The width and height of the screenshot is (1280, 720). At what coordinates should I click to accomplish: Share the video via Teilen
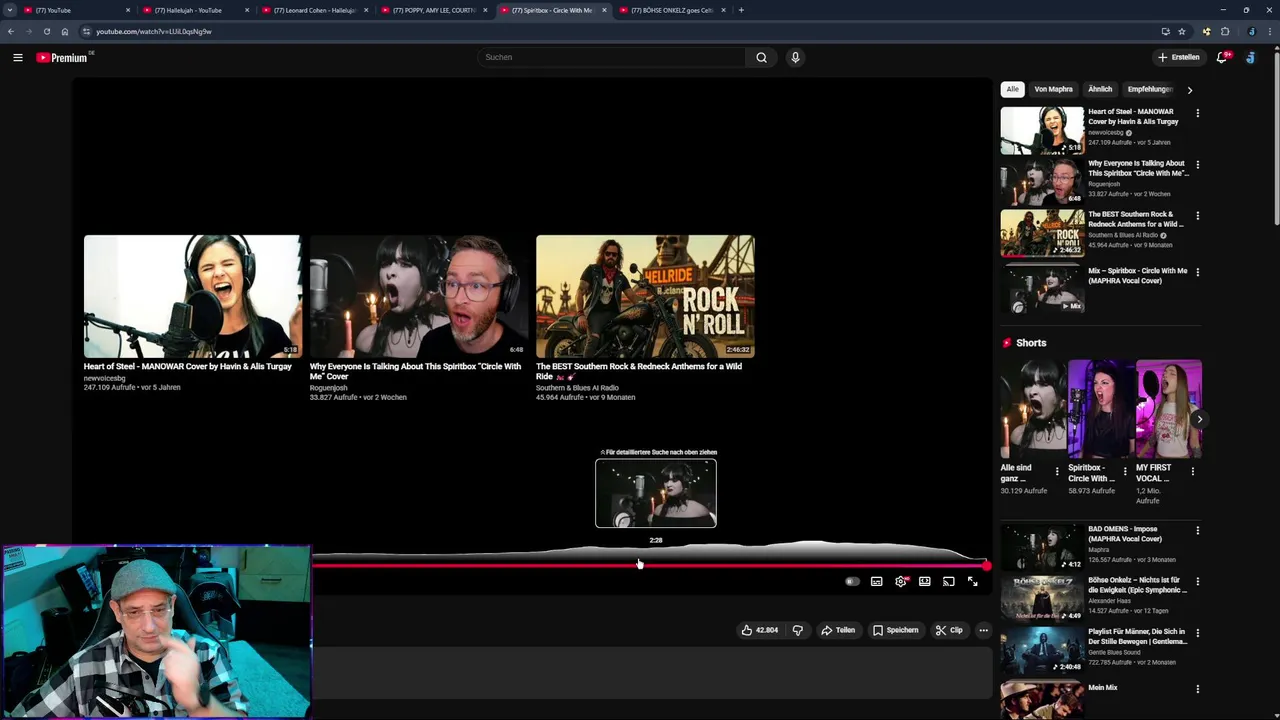tap(838, 630)
